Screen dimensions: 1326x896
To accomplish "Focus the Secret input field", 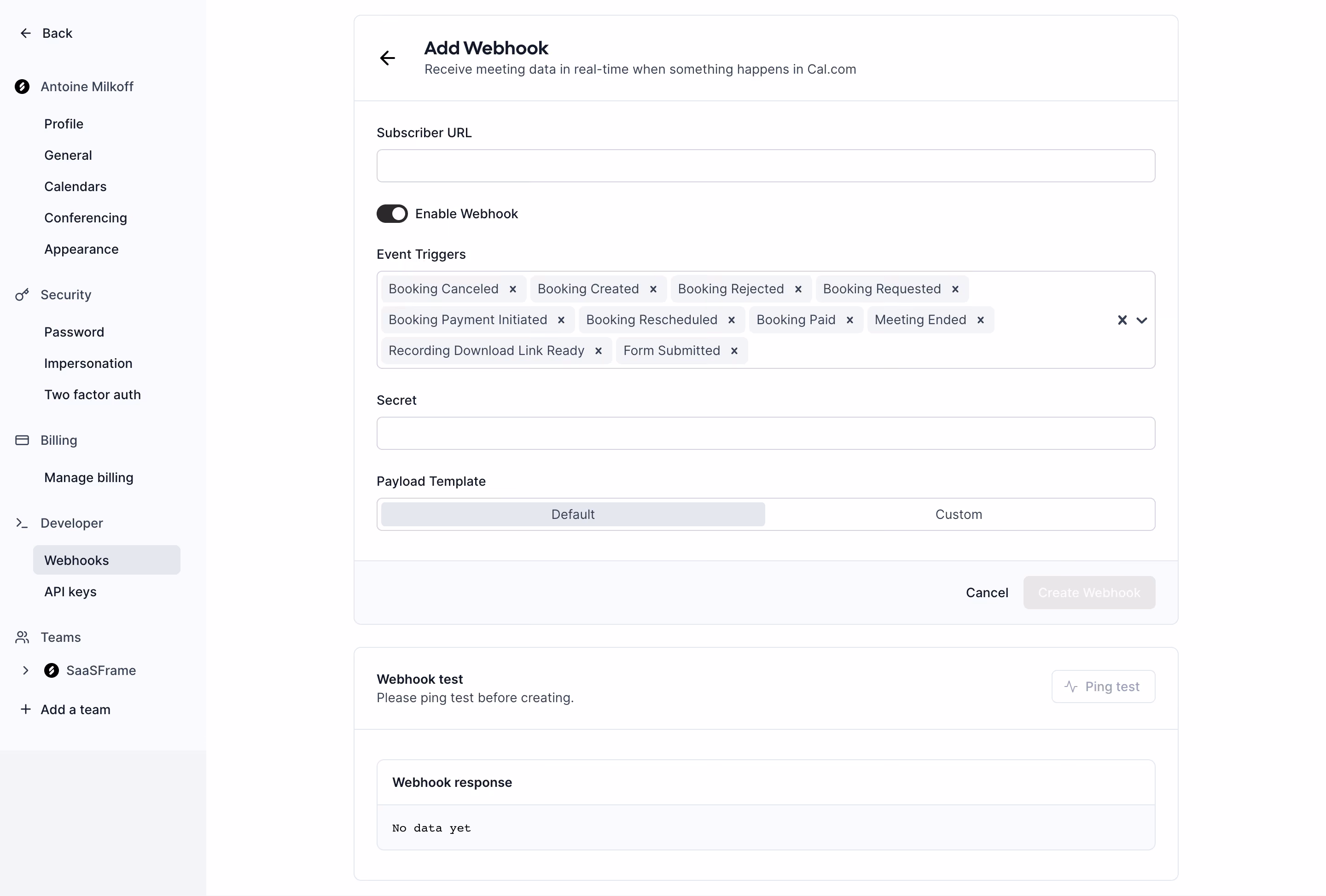I will pyautogui.click(x=766, y=433).
